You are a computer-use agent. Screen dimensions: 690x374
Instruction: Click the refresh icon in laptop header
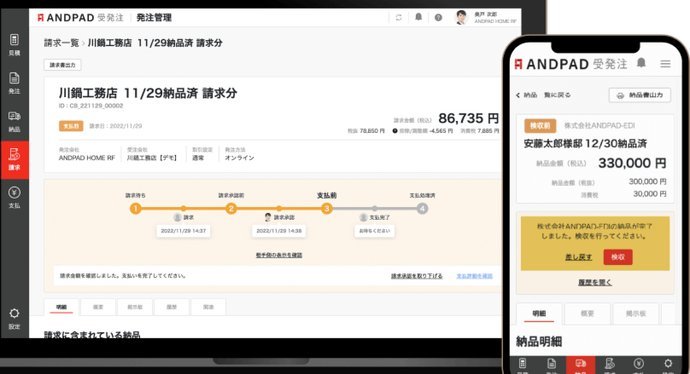399,18
